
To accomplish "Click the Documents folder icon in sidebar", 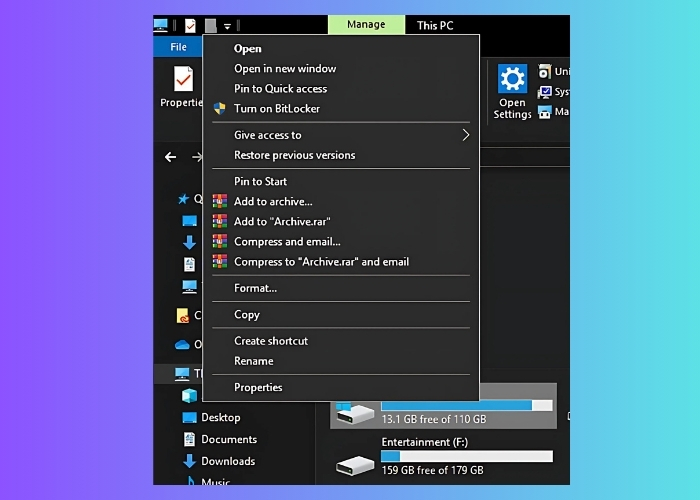I will pyautogui.click(x=189, y=439).
